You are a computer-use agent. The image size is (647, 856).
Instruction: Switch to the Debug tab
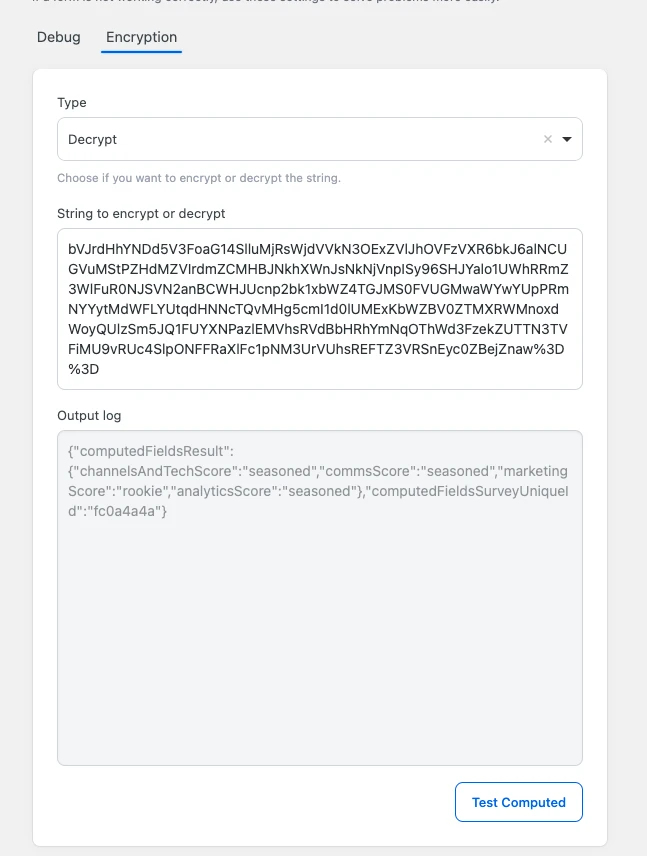tap(59, 37)
